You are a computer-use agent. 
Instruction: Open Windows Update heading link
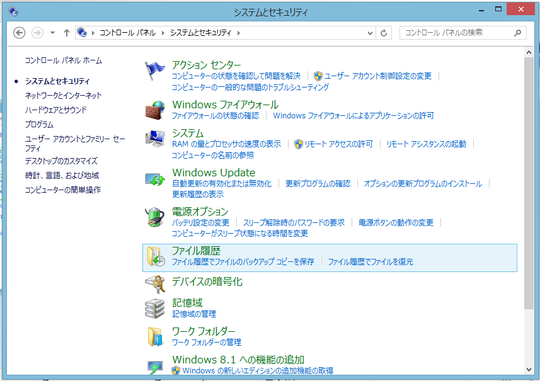[x=214, y=172]
